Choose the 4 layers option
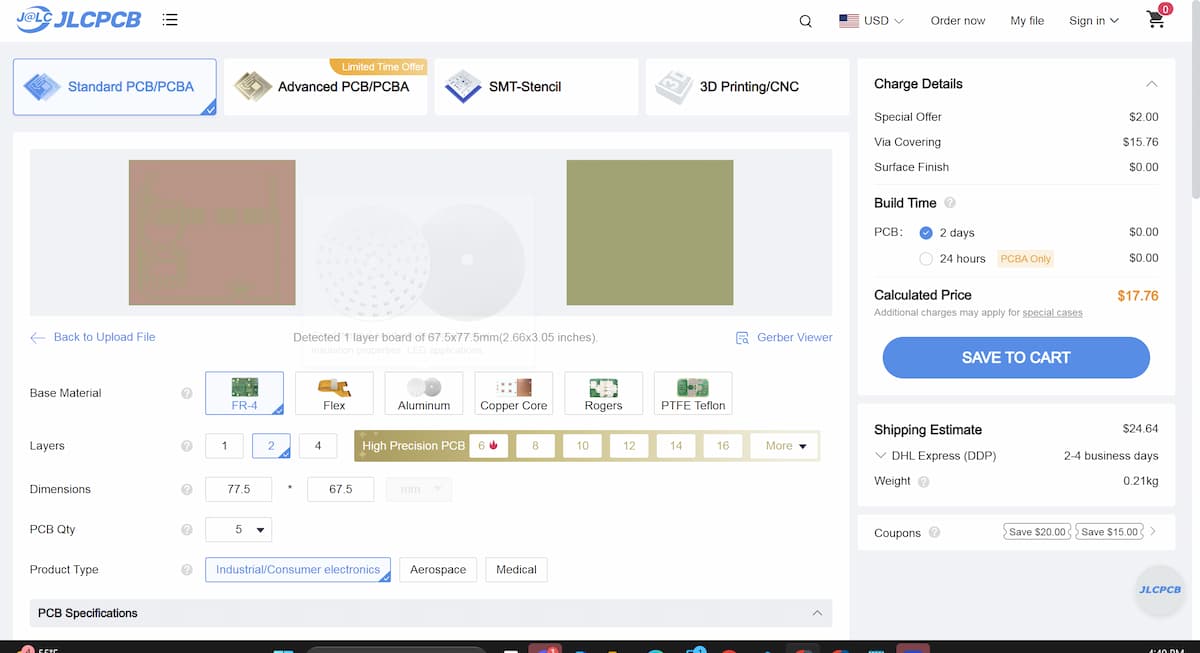The image size is (1200, 653). pos(318,446)
